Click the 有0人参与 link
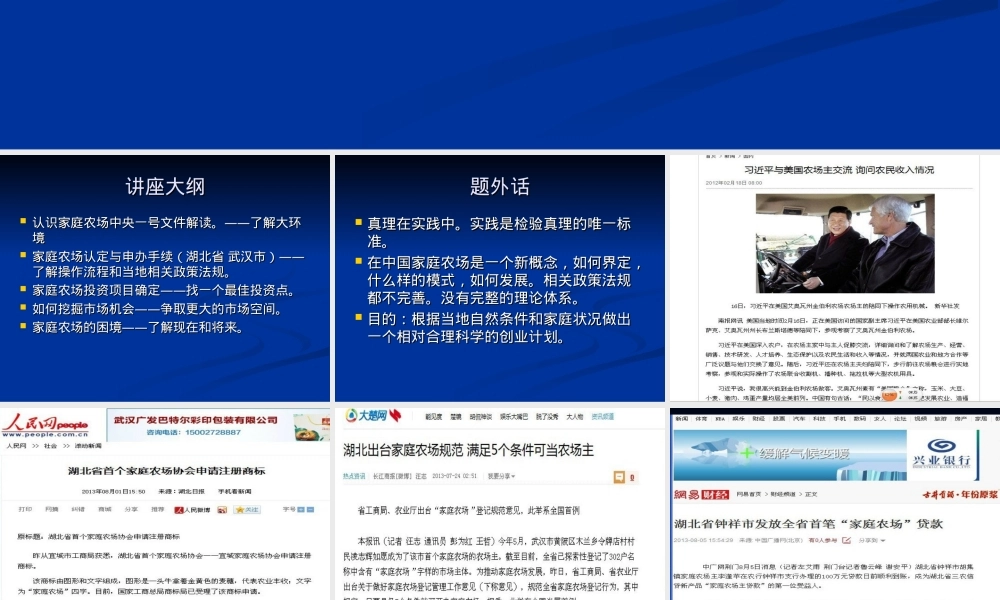 click(x=822, y=540)
